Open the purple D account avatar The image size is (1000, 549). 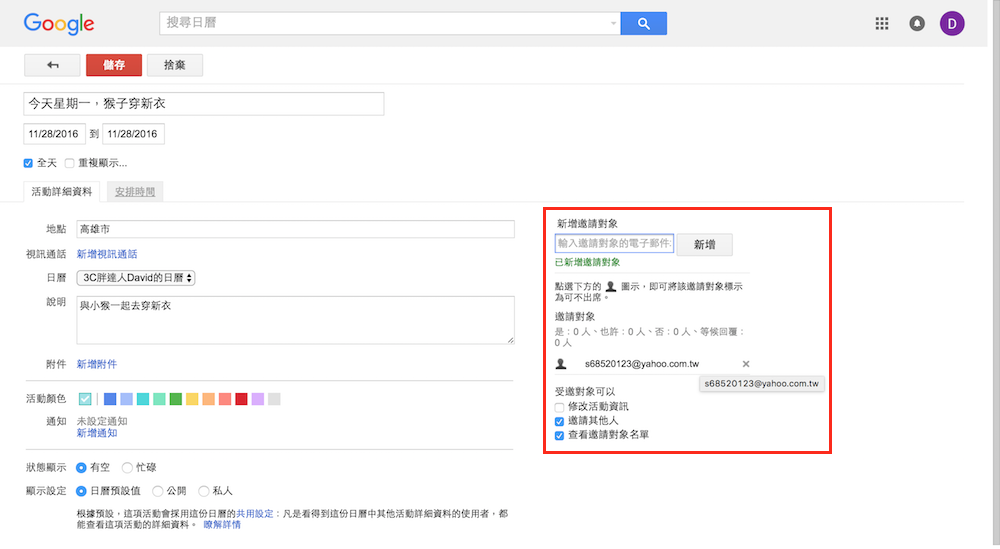tap(952, 24)
